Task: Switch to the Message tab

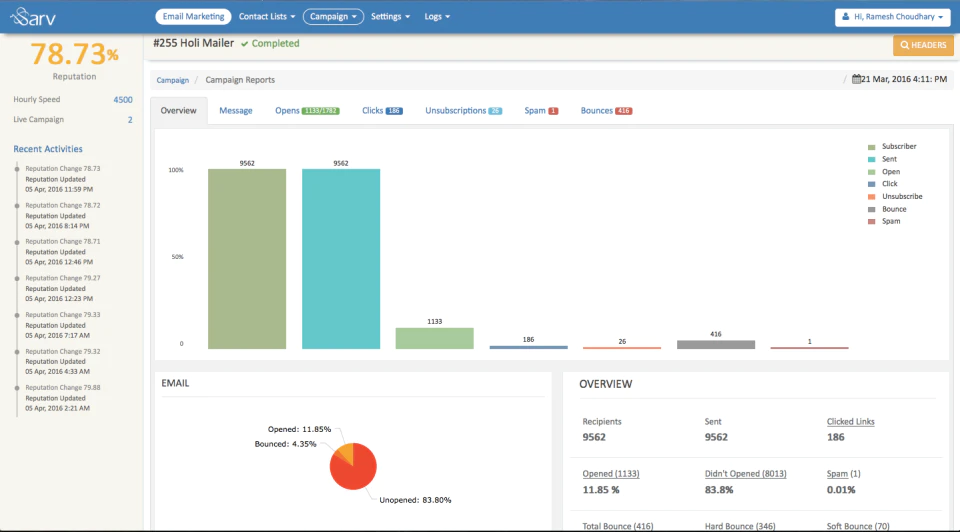Action: 236,111
